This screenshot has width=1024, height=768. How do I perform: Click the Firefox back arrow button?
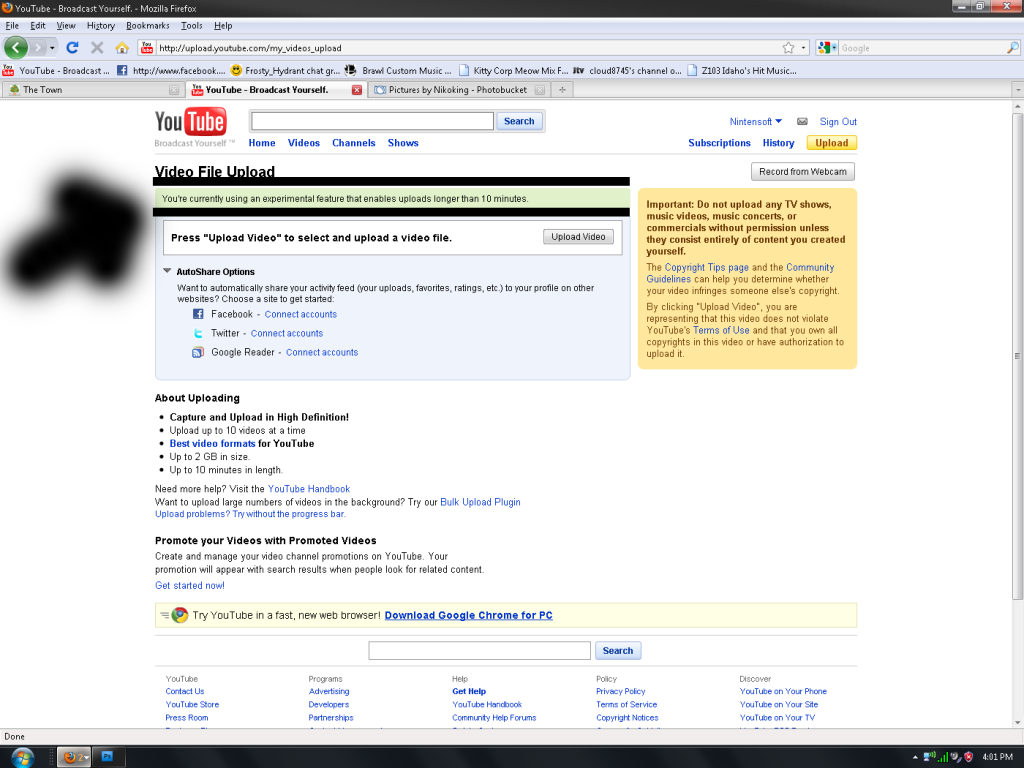pyautogui.click(x=16, y=47)
